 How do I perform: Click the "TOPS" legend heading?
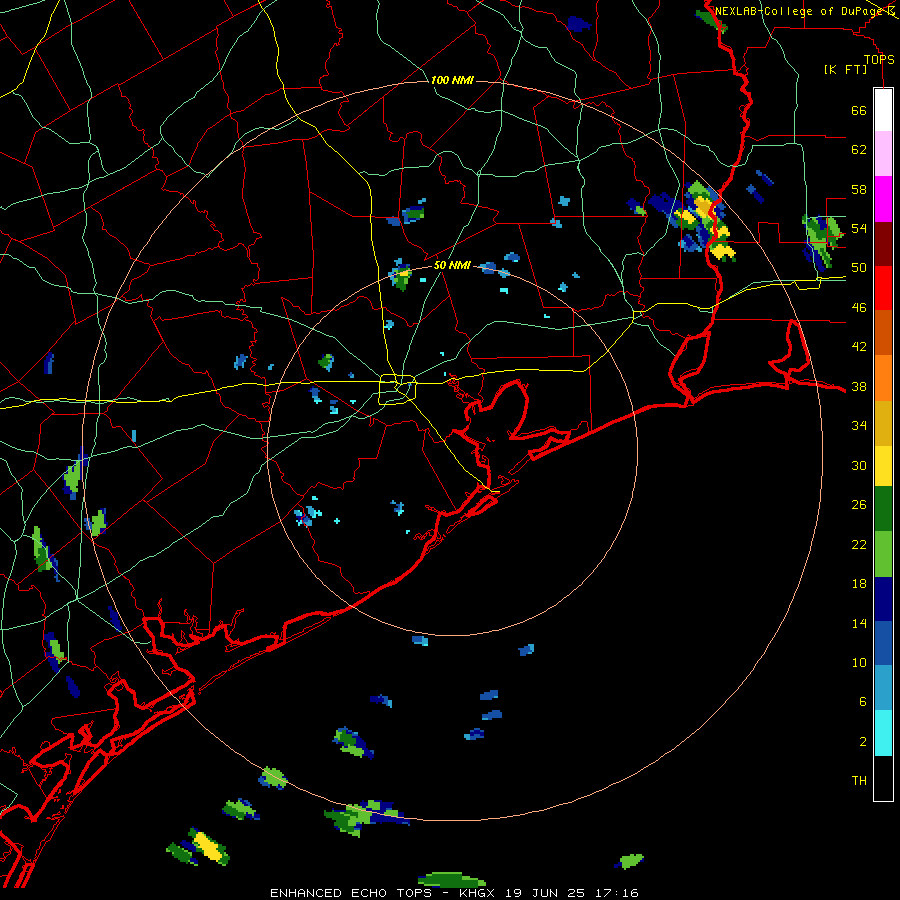point(879,60)
